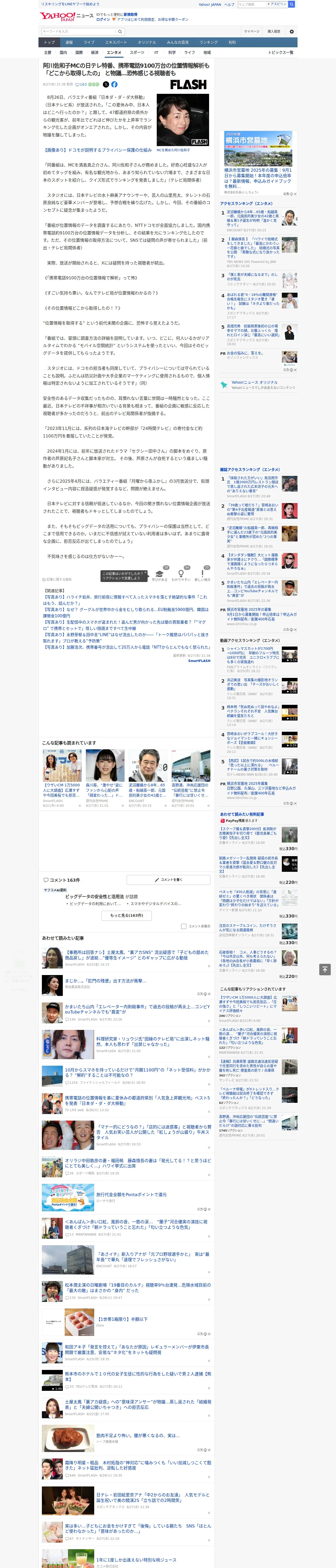This screenshot has width=336, height=1568.
Task: Open settings via the gear icon
Action: 292,31
